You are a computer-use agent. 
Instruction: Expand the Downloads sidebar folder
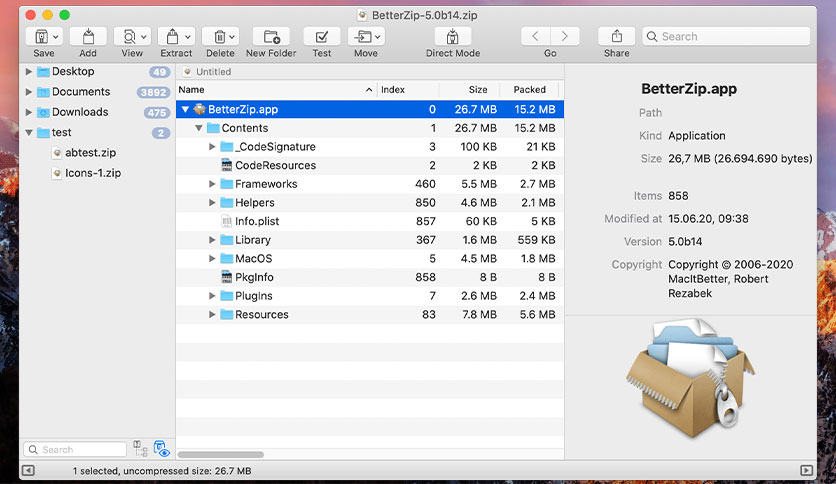tap(29, 112)
